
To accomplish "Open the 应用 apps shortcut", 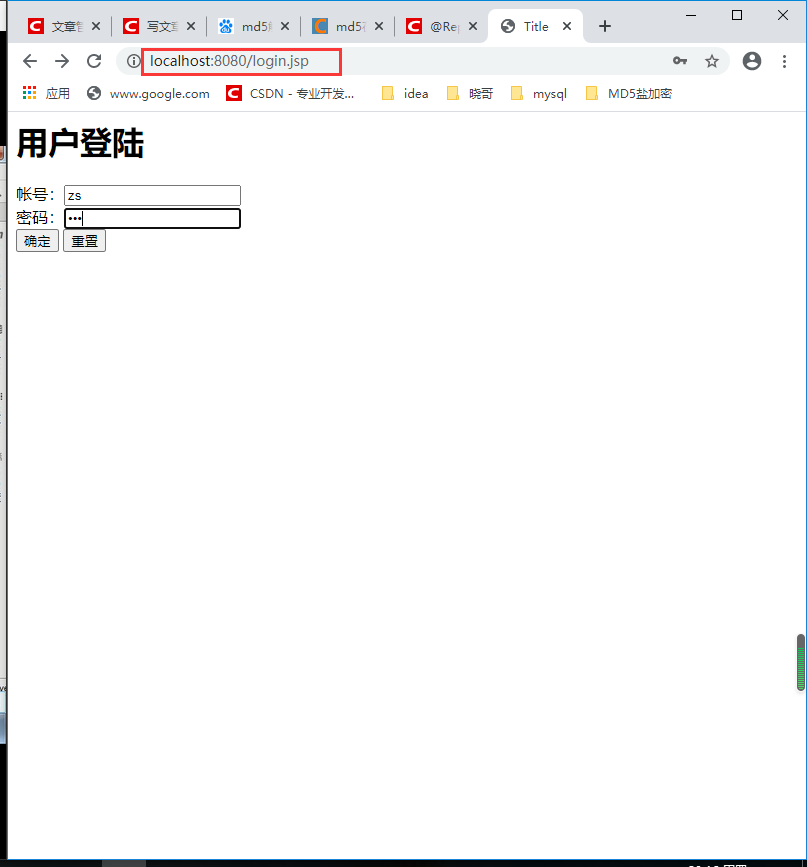I will (46, 93).
